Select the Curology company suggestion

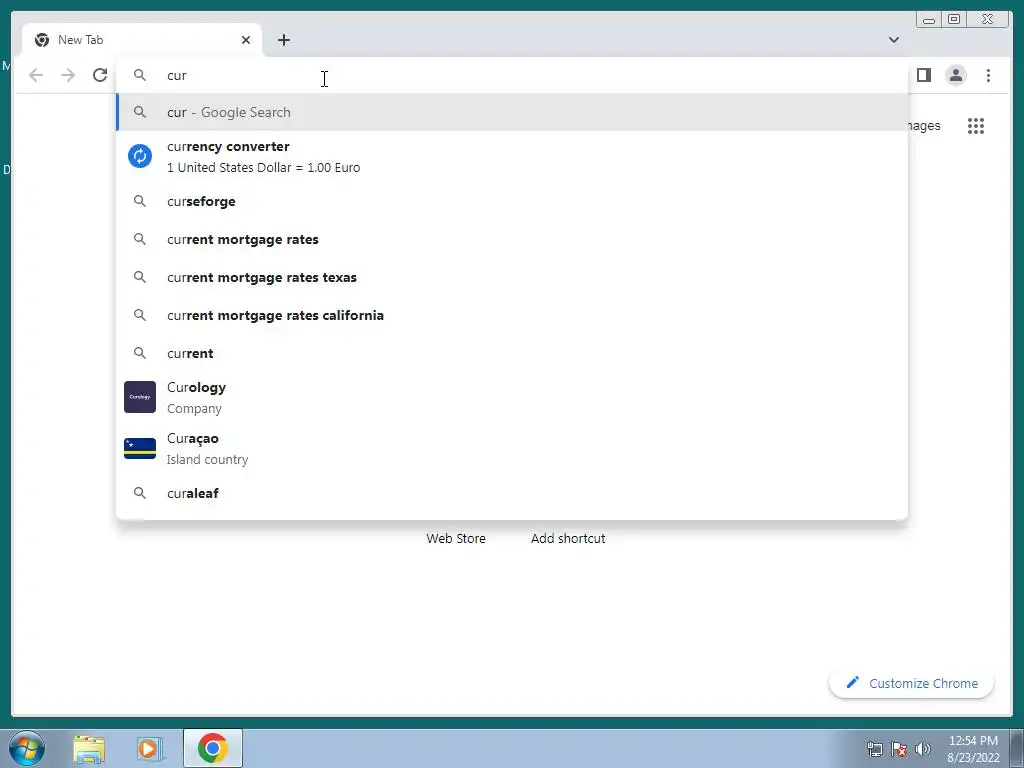coord(512,397)
